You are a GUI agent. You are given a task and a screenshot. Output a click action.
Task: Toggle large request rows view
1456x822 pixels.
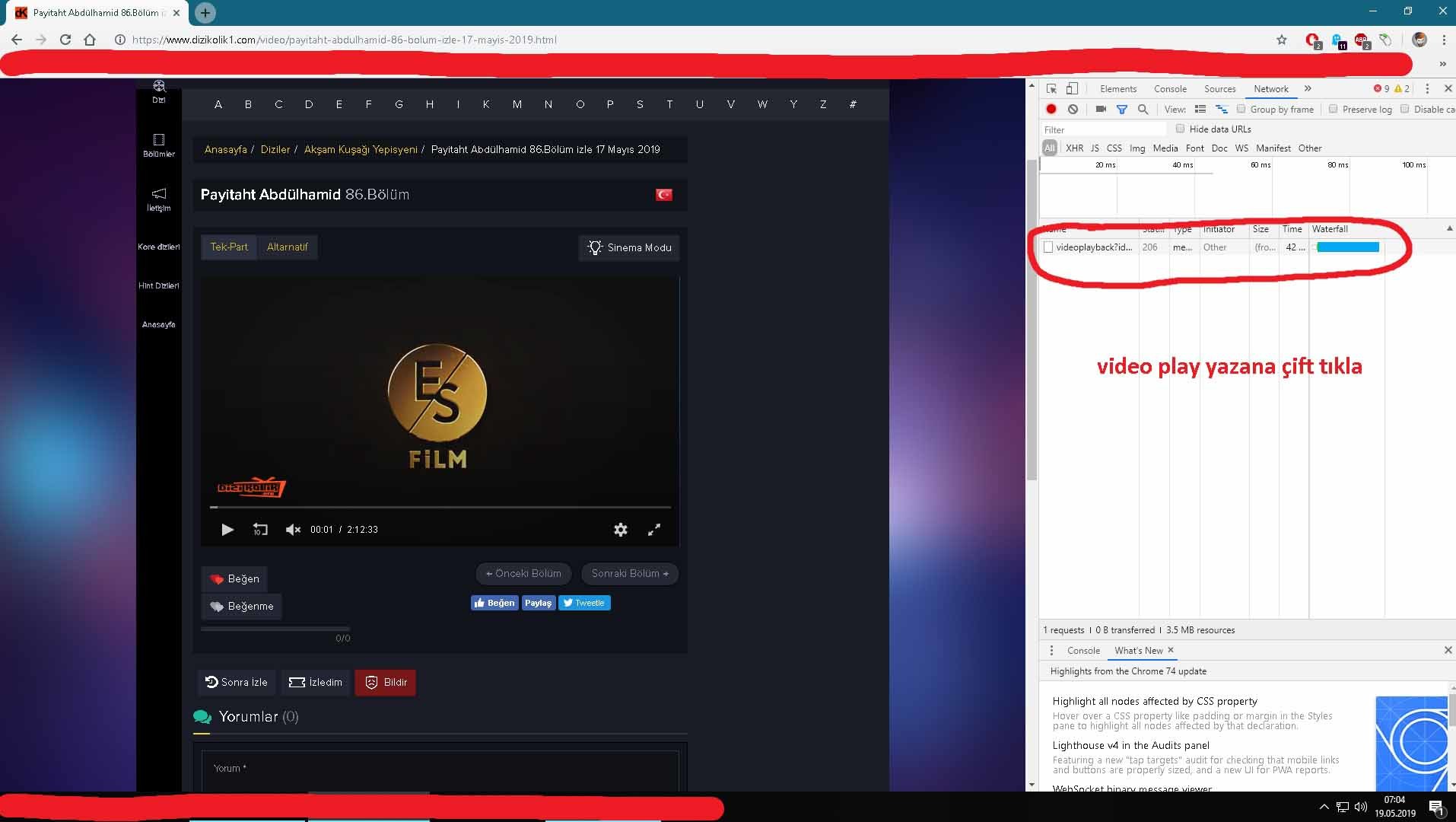(x=1200, y=109)
